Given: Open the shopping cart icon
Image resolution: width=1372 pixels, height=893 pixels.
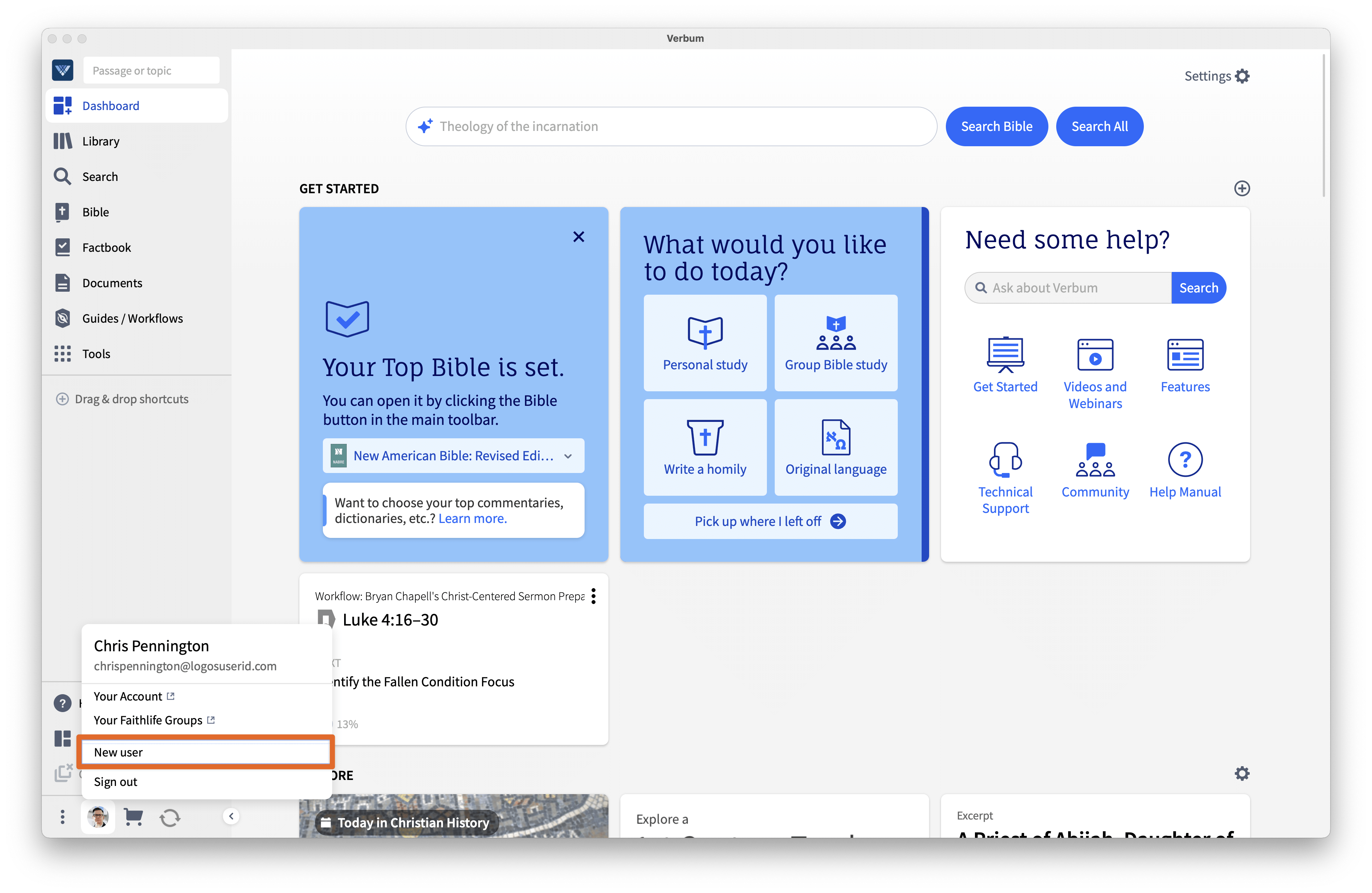Looking at the screenshot, I should (133, 817).
